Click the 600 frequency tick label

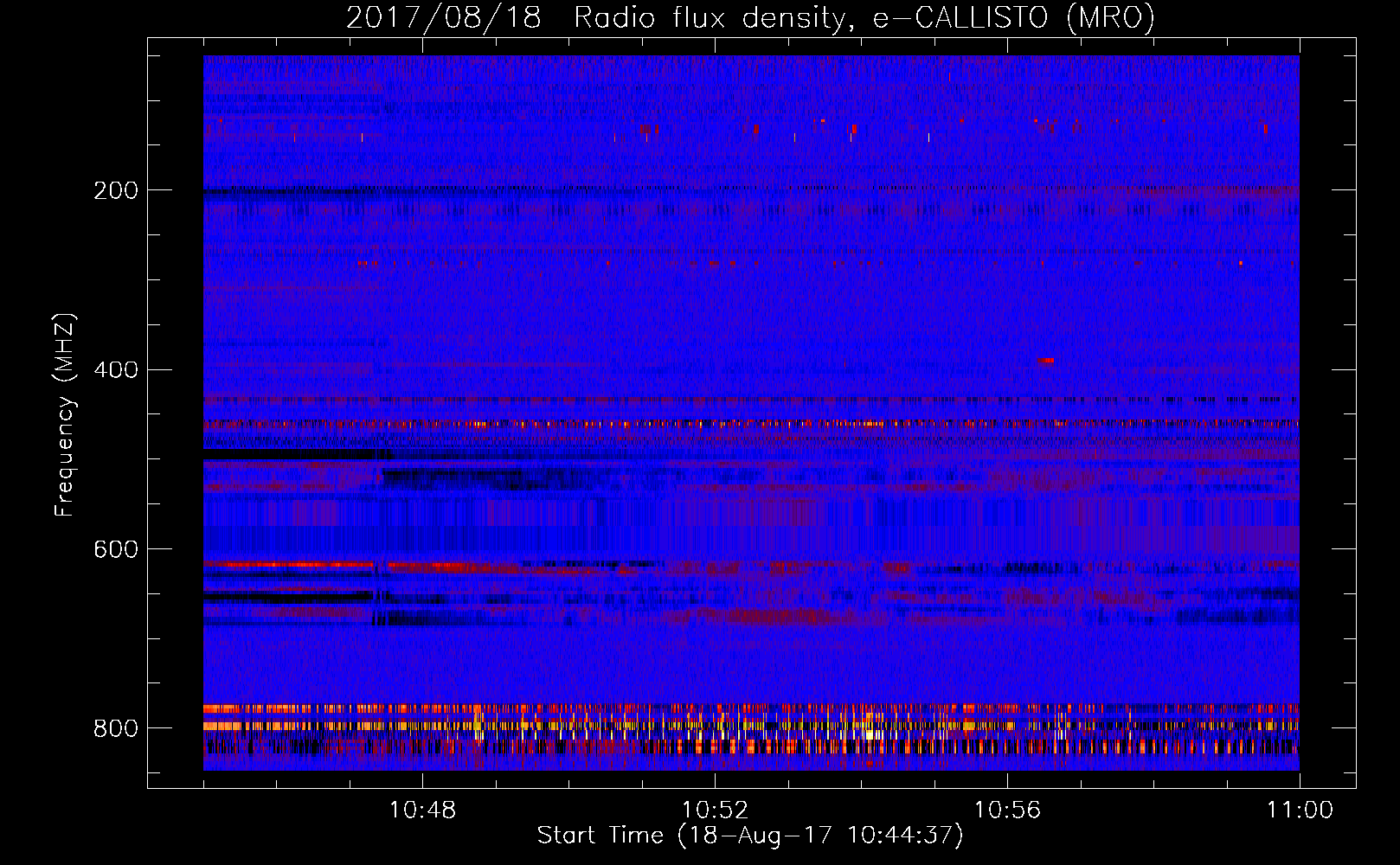point(116,549)
